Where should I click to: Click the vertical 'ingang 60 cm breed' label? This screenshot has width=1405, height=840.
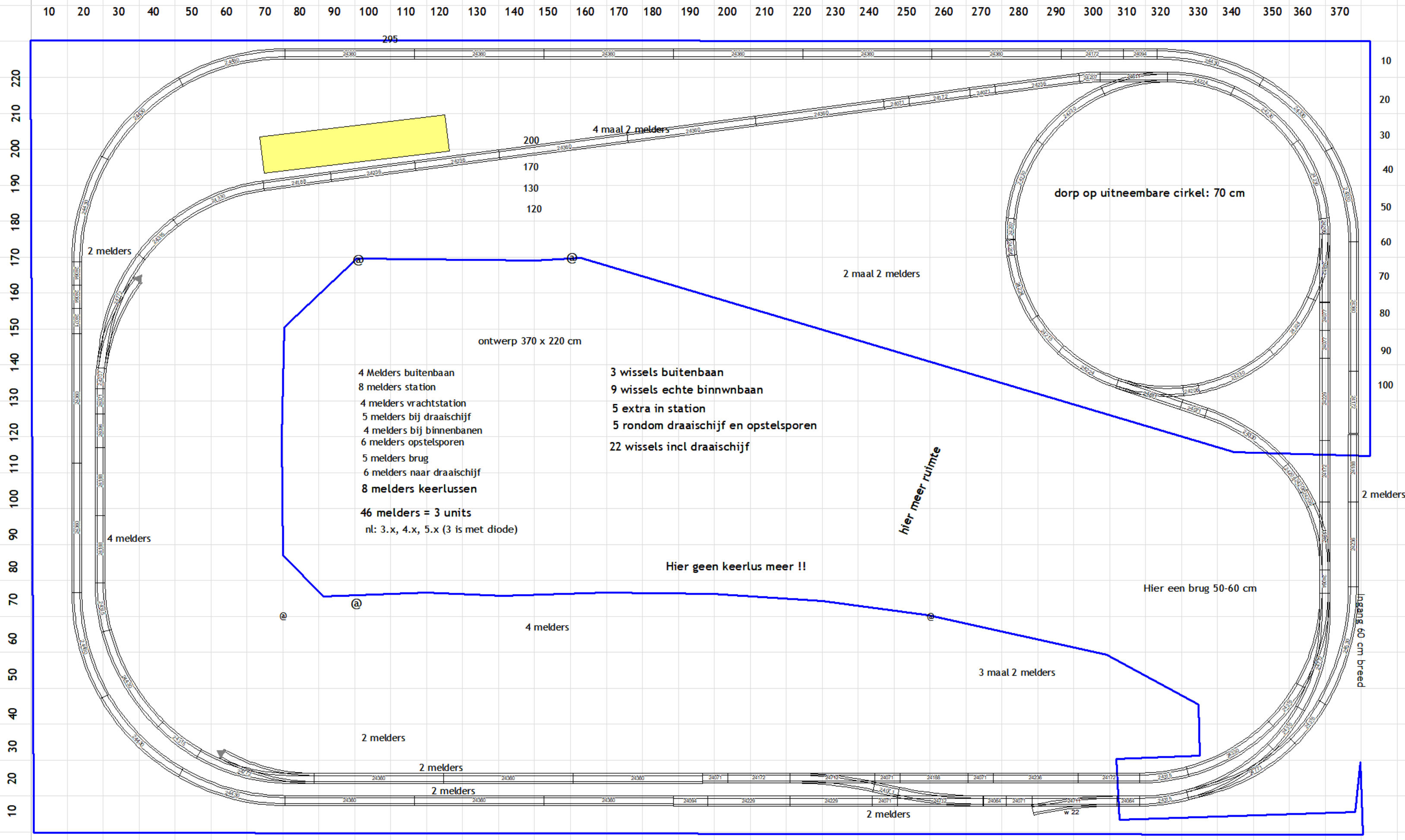[x=1360, y=640]
